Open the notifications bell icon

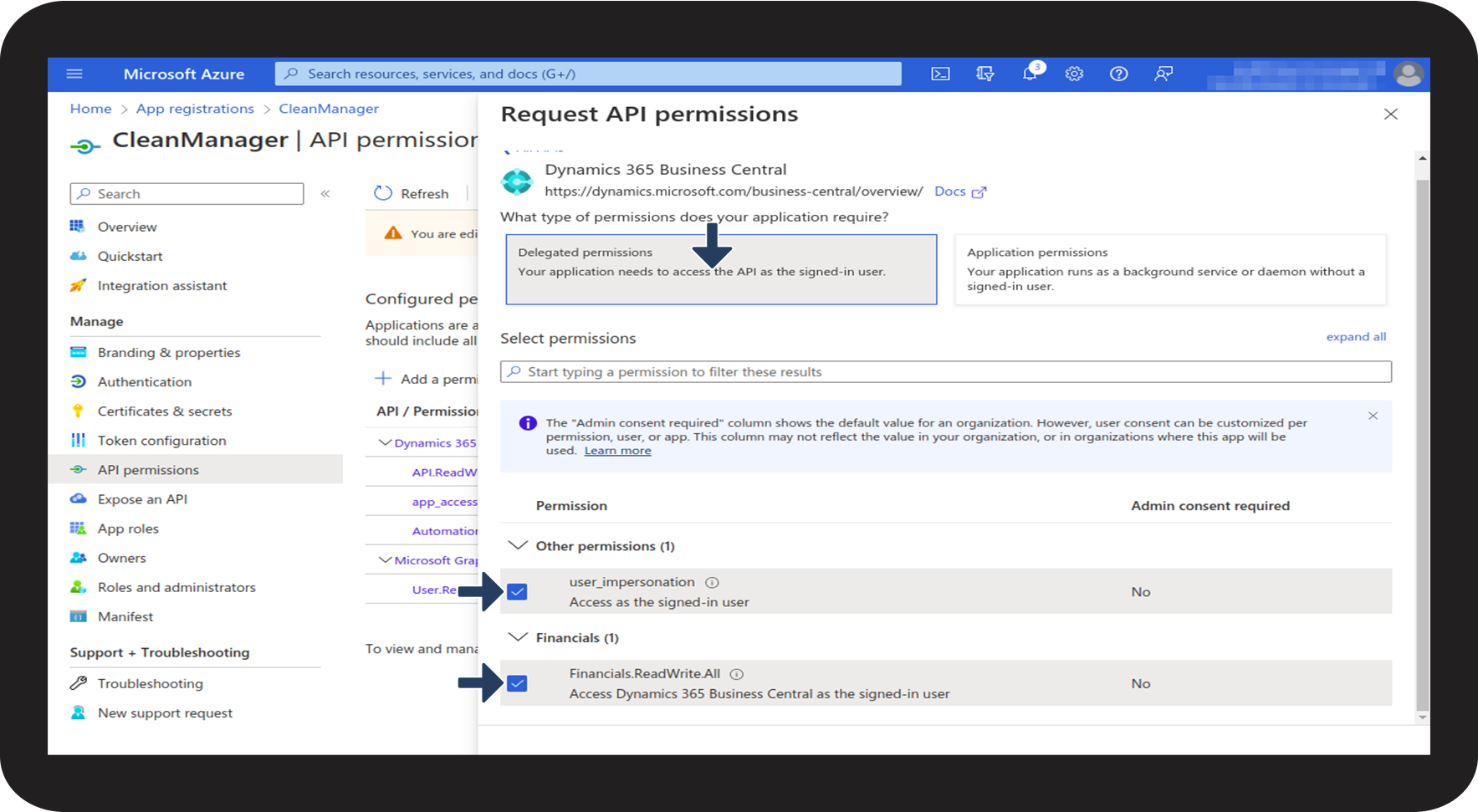(1030, 74)
